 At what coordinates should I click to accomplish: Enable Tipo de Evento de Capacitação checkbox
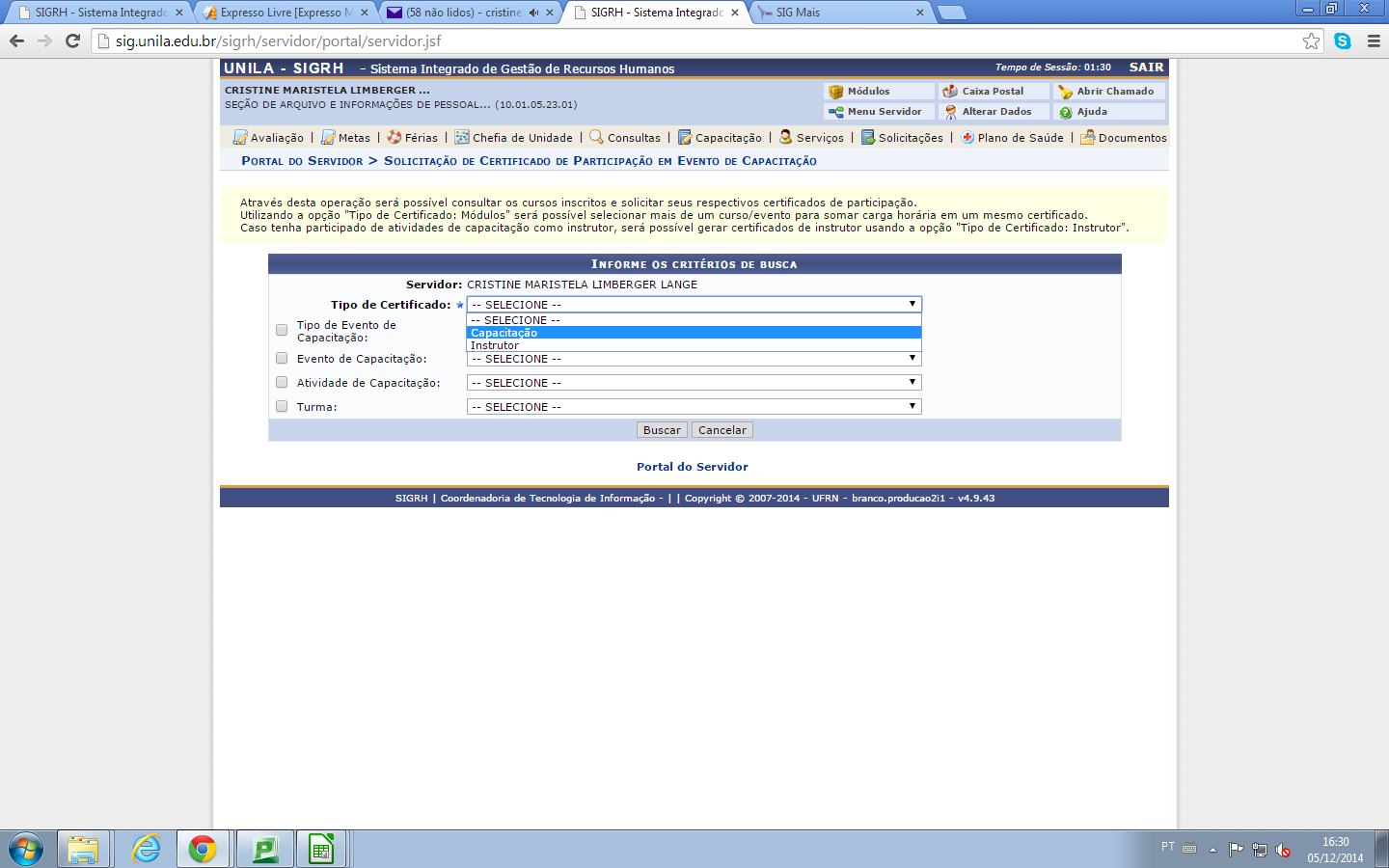pyautogui.click(x=282, y=330)
